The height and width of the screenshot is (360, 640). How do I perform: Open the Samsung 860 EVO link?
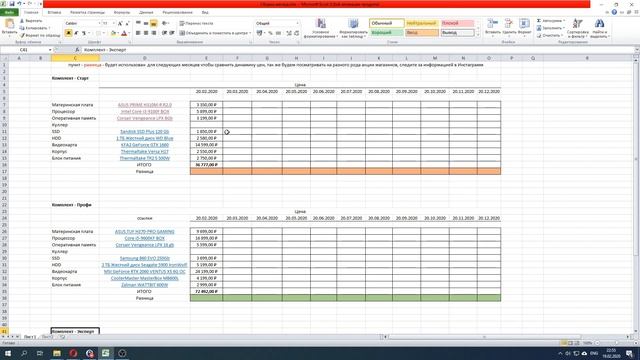[x=144, y=258]
